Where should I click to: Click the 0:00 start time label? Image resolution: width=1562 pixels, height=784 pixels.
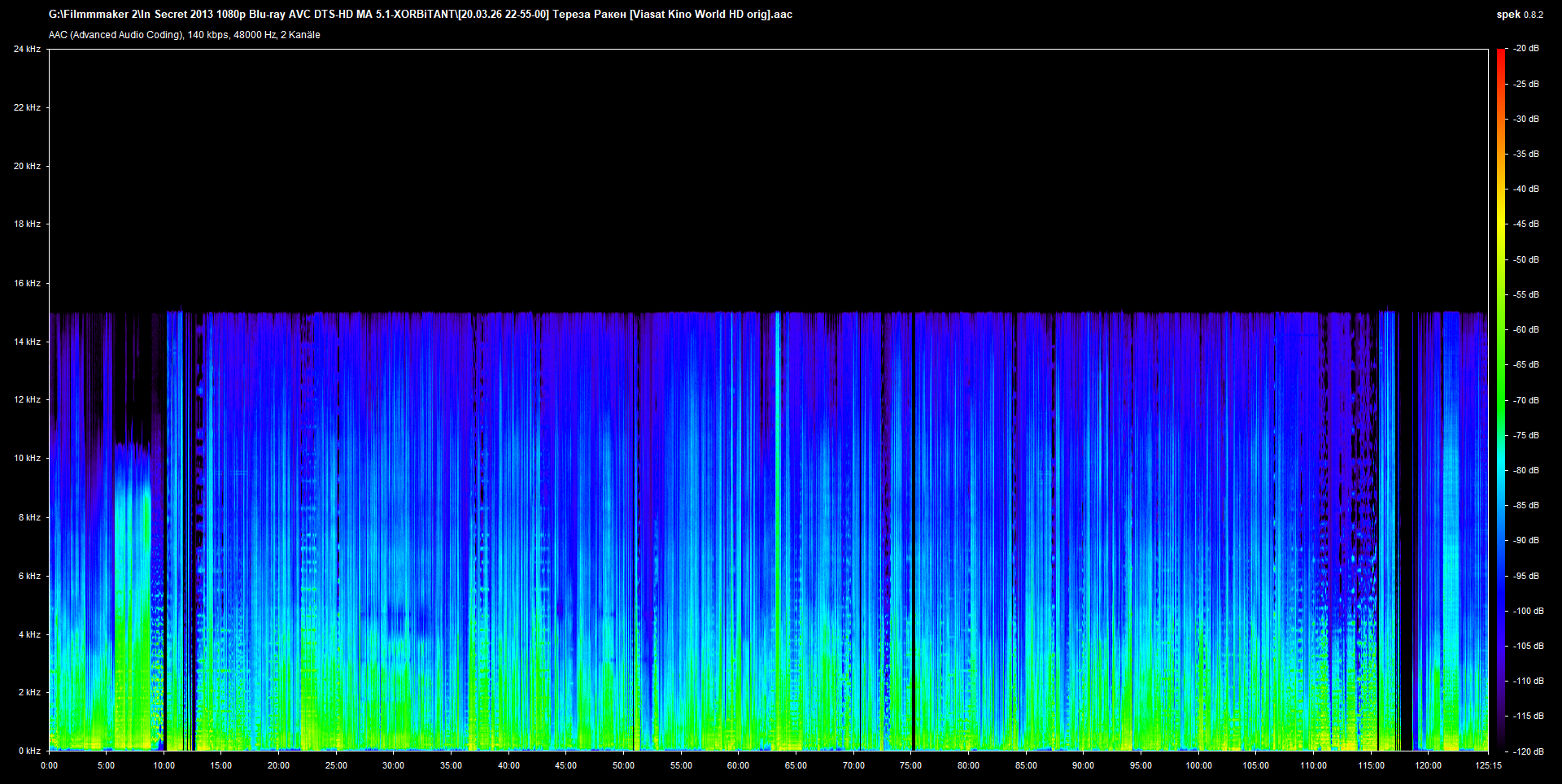pos(51,765)
